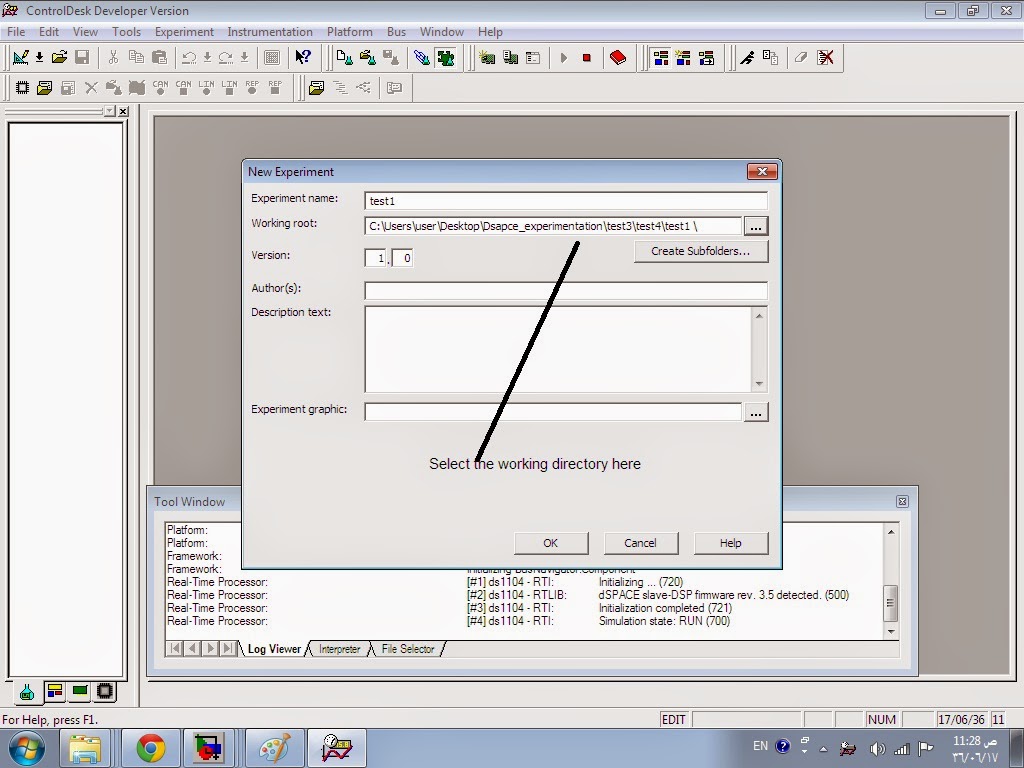Screen dimensions: 1024x768
Task: Open the EN language selector
Action: 760,745
